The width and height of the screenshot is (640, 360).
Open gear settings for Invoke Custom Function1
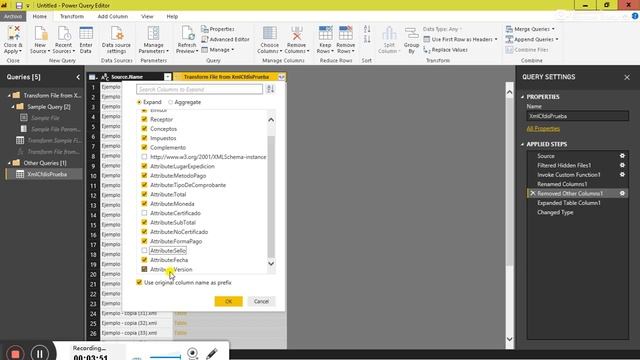pos(622,174)
